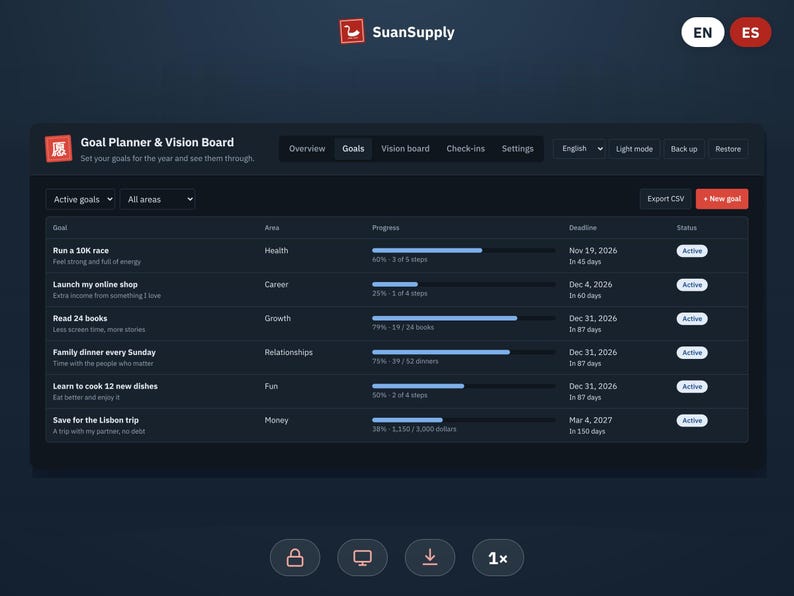Image resolution: width=794 pixels, height=596 pixels.
Task: Click the 'Growth' area cell
Action: (x=277, y=319)
